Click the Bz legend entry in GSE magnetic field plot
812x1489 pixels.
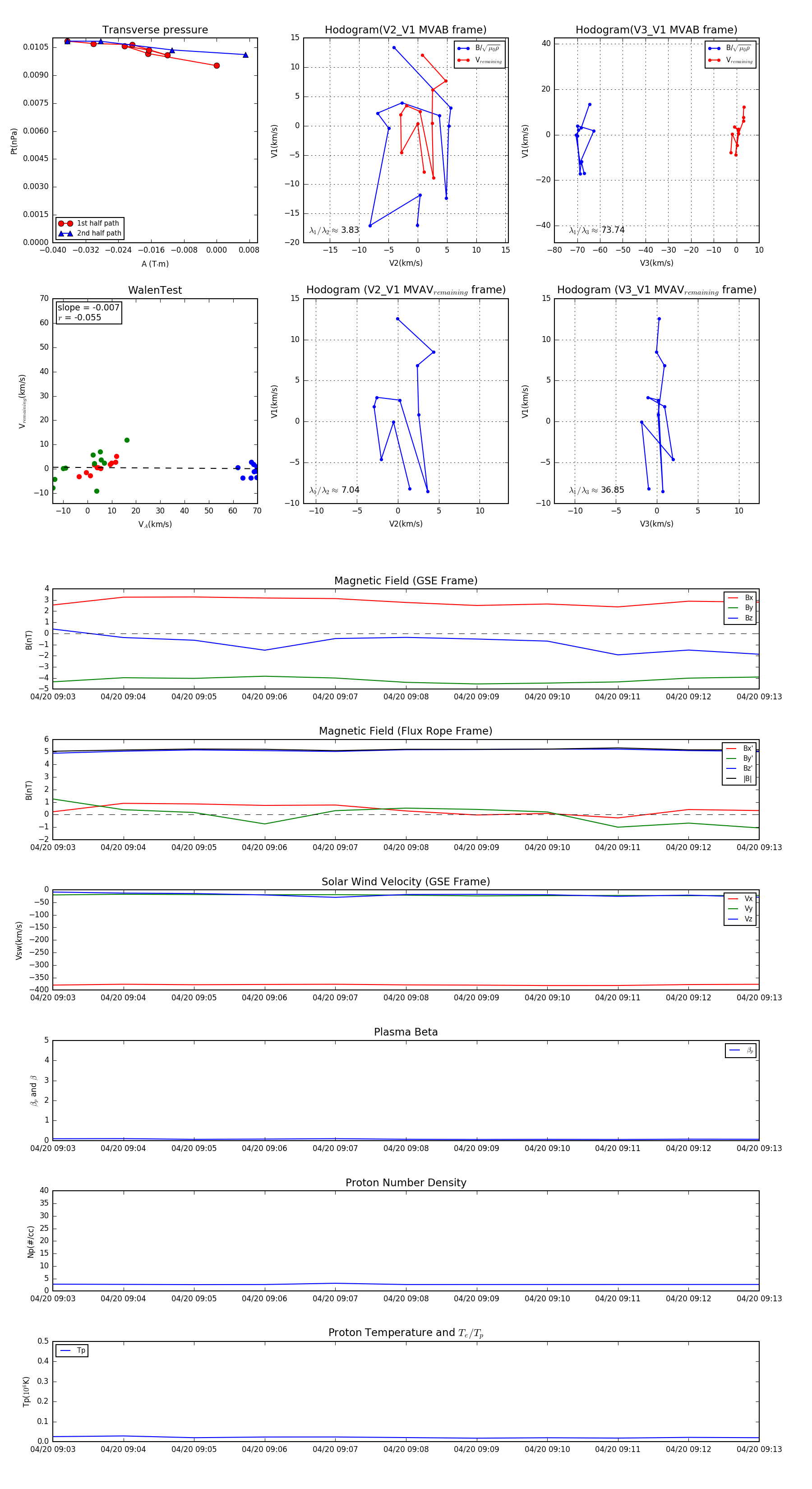pyautogui.click(x=740, y=618)
